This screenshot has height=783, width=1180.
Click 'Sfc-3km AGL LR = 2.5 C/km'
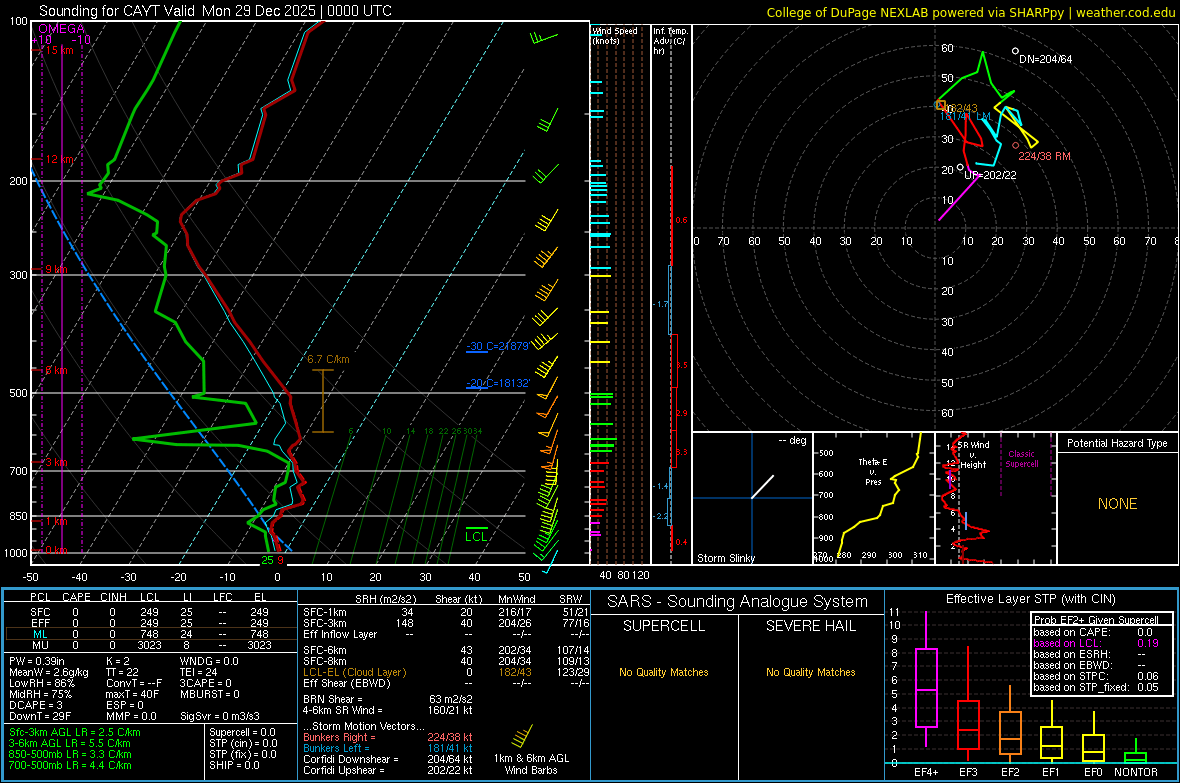pos(75,732)
